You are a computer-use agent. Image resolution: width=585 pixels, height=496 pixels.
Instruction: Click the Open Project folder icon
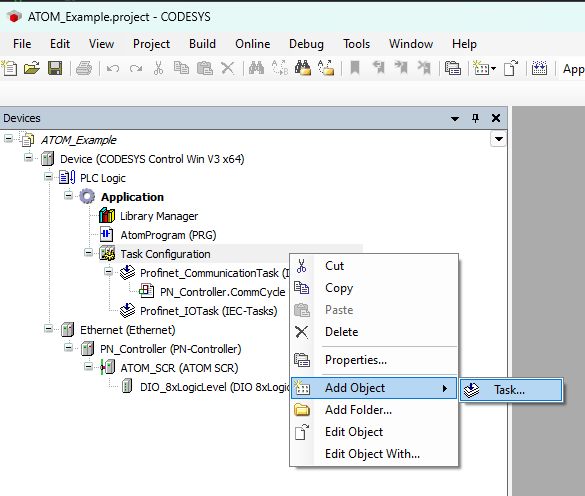(32, 69)
